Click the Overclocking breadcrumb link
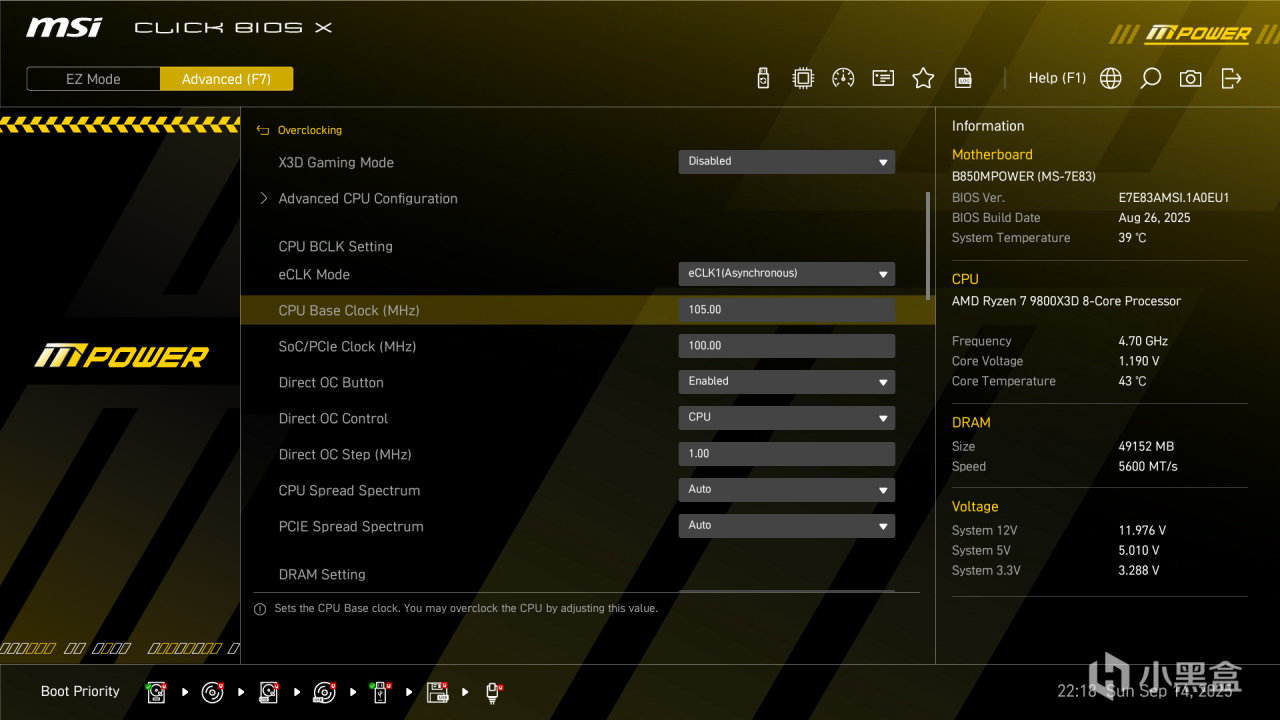Image resolution: width=1280 pixels, height=720 pixels. pyautogui.click(x=309, y=130)
